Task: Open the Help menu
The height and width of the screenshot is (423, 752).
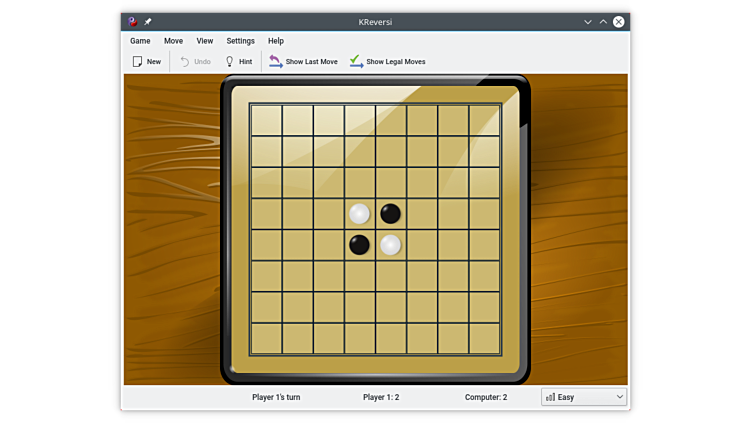Action: click(x=276, y=41)
